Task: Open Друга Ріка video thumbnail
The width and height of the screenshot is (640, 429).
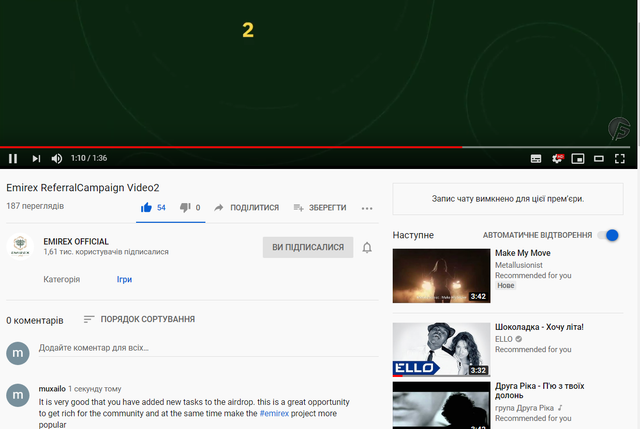Action: [441, 405]
